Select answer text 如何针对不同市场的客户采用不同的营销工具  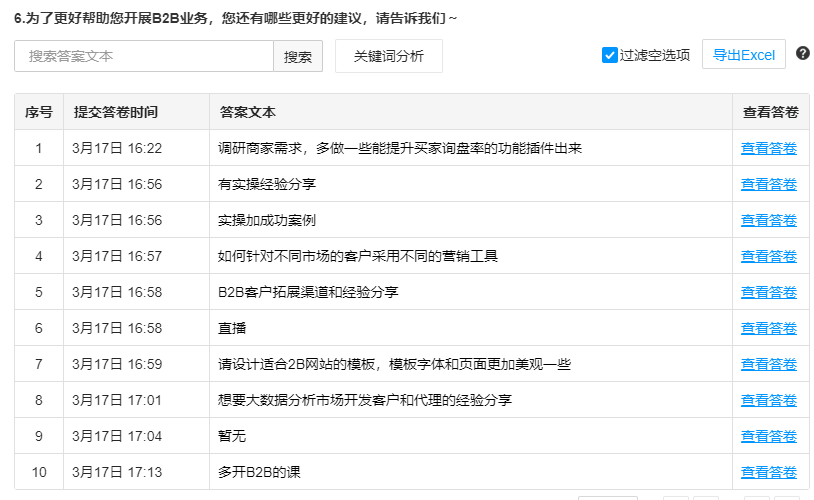coord(358,256)
